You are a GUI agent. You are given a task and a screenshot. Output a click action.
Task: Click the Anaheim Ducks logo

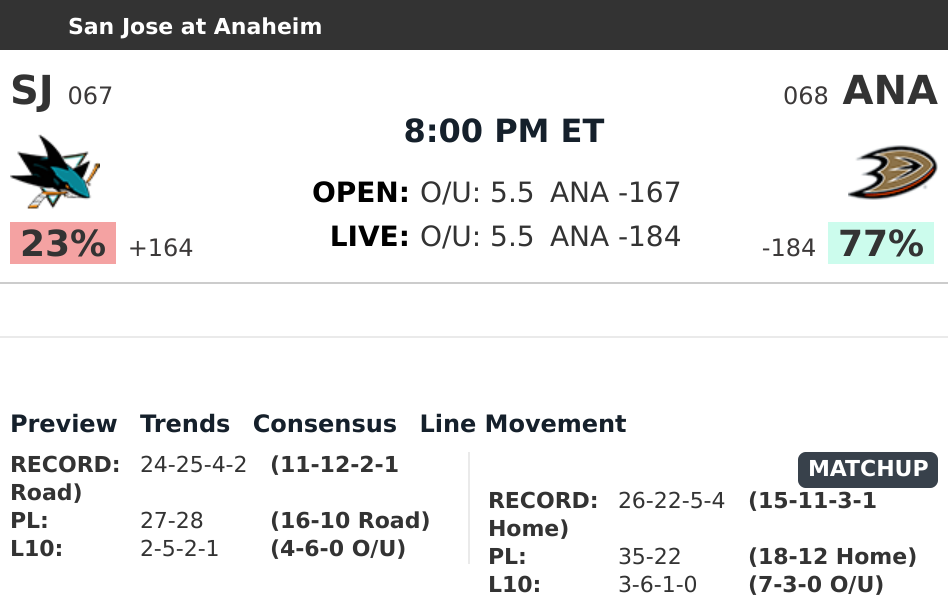pyautogui.click(x=892, y=171)
